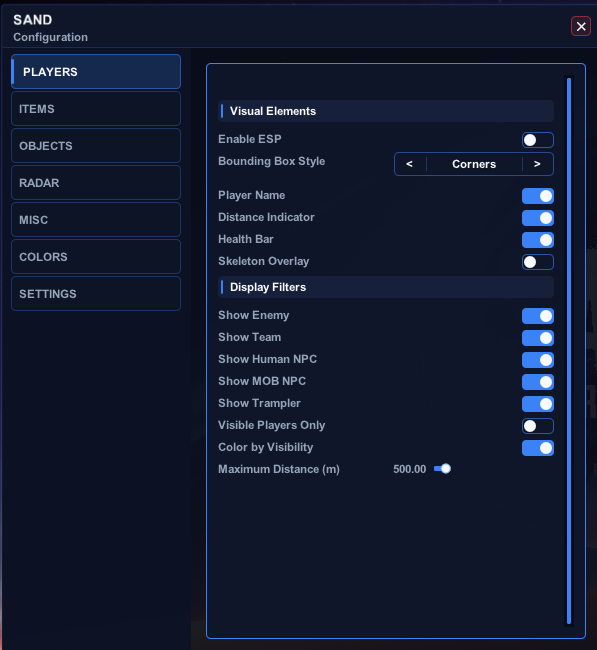
Task: Turn off the Health Bar toggle
Action: [x=537, y=240]
